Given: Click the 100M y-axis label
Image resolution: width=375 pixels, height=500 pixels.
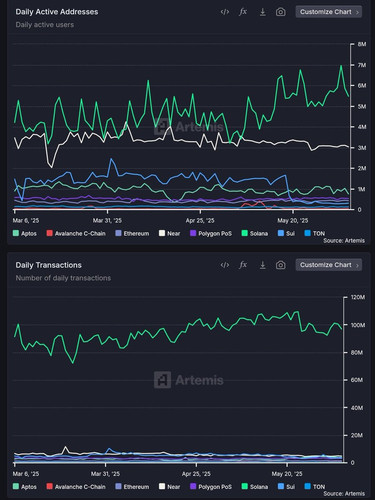Looking at the screenshot, I should pyautogui.click(x=358, y=325).
